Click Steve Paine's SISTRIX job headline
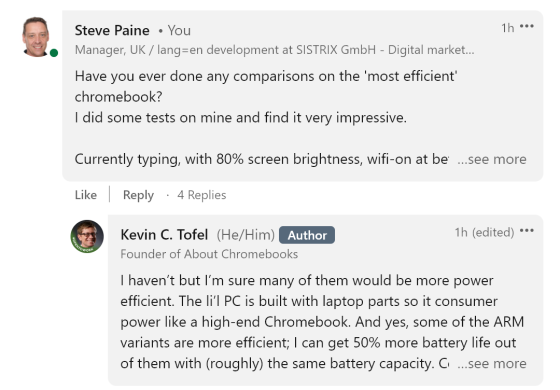The width and height of the screenshot is (560, 390). click(275, 50)
